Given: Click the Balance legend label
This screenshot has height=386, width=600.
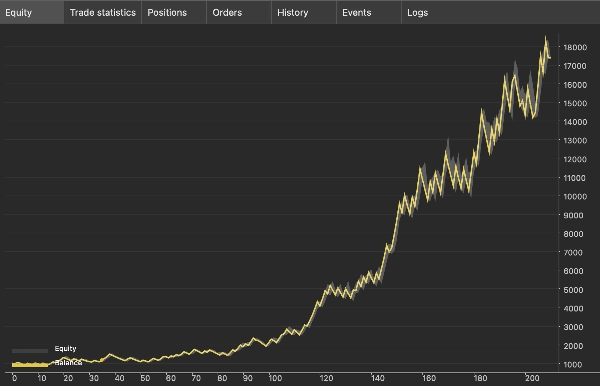Looking at the screenshot, I should [68, 363].
